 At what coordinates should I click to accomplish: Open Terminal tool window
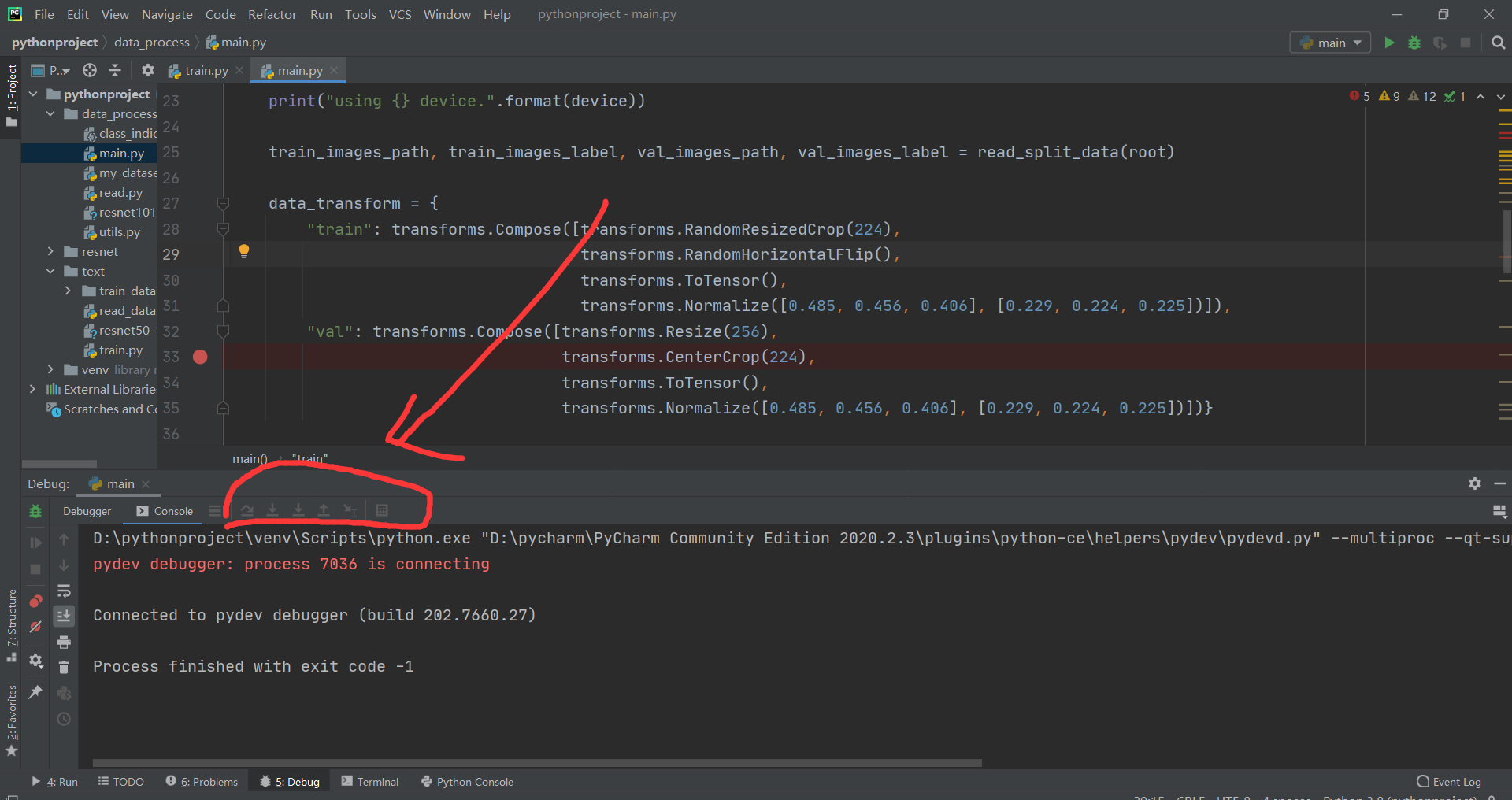(370, 781)
